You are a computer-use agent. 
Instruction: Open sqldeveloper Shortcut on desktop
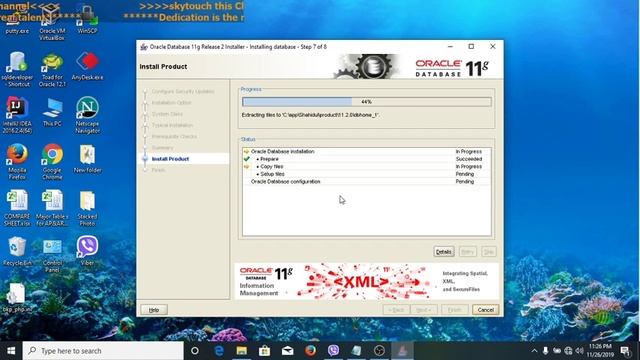17,69
